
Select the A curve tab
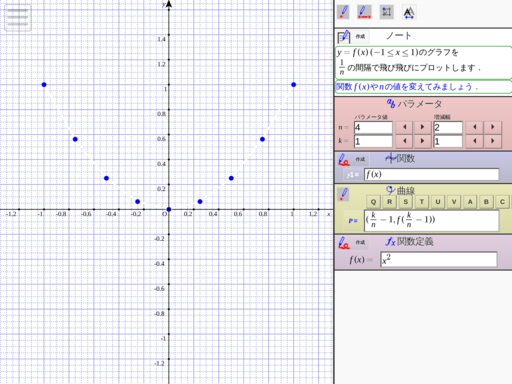point(470,202)
